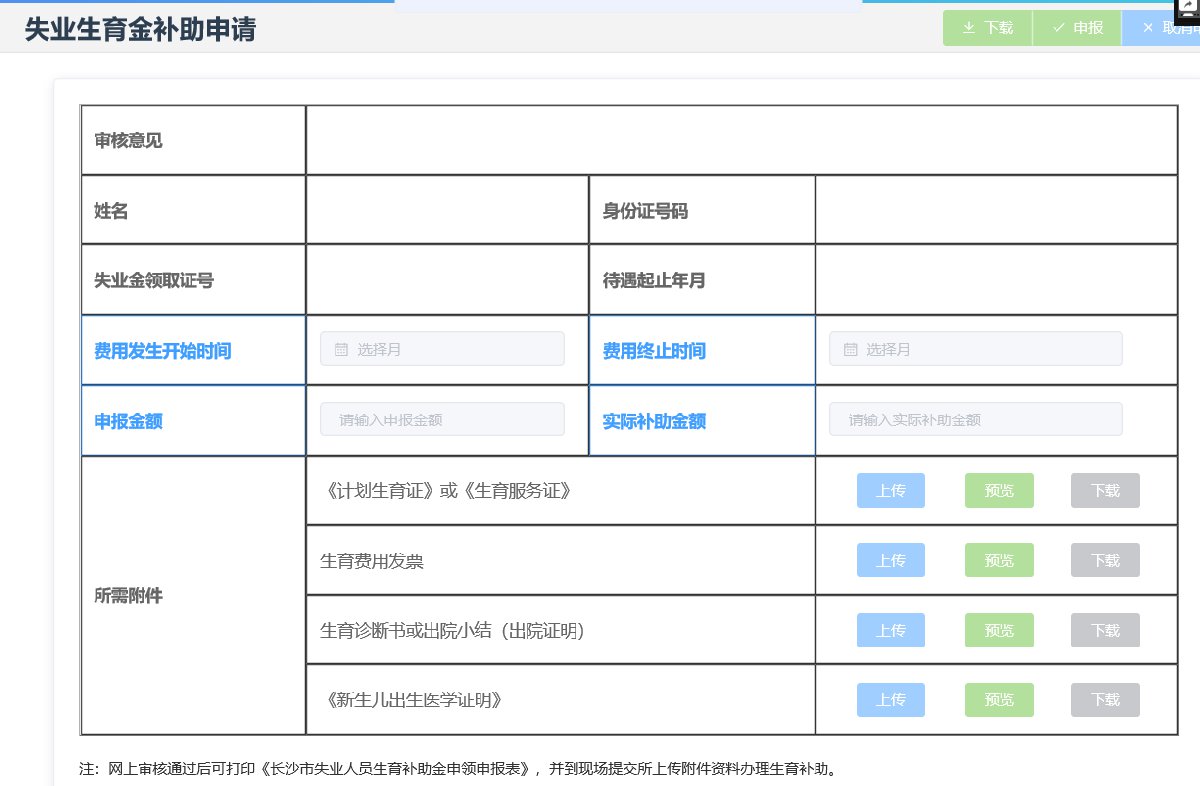Focus the 申报金额 input field
This screenshot has height=786, width=1200.
click(442, 420)
